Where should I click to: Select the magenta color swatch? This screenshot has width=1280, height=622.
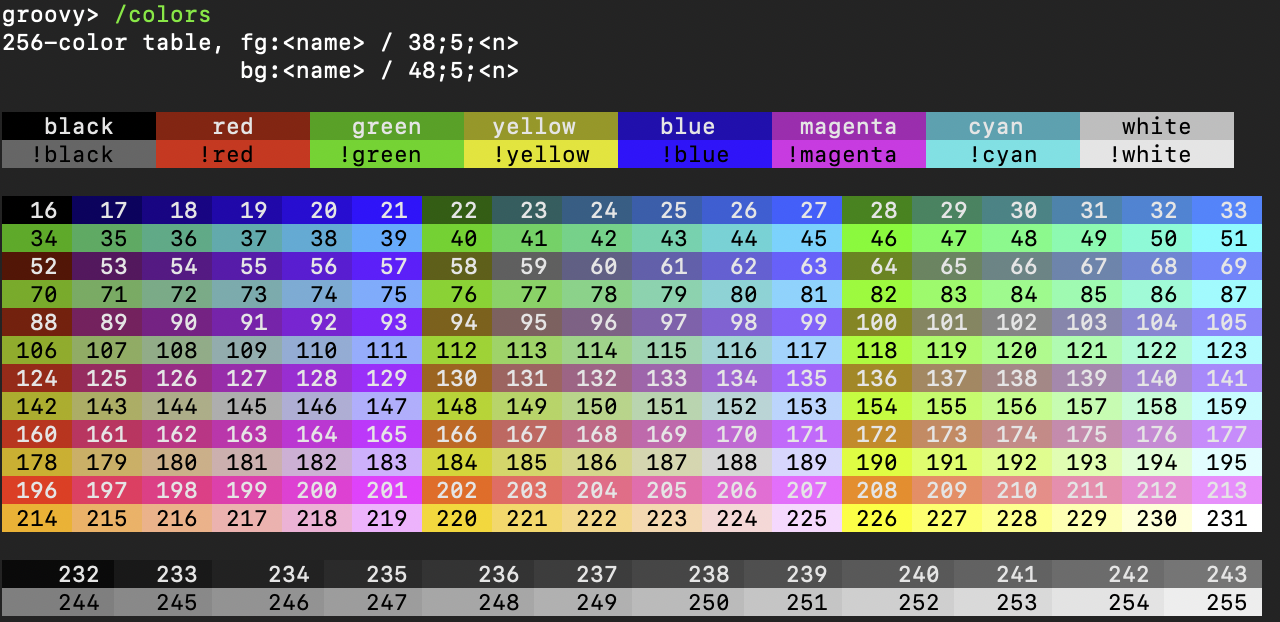click(x=848, y=126)
